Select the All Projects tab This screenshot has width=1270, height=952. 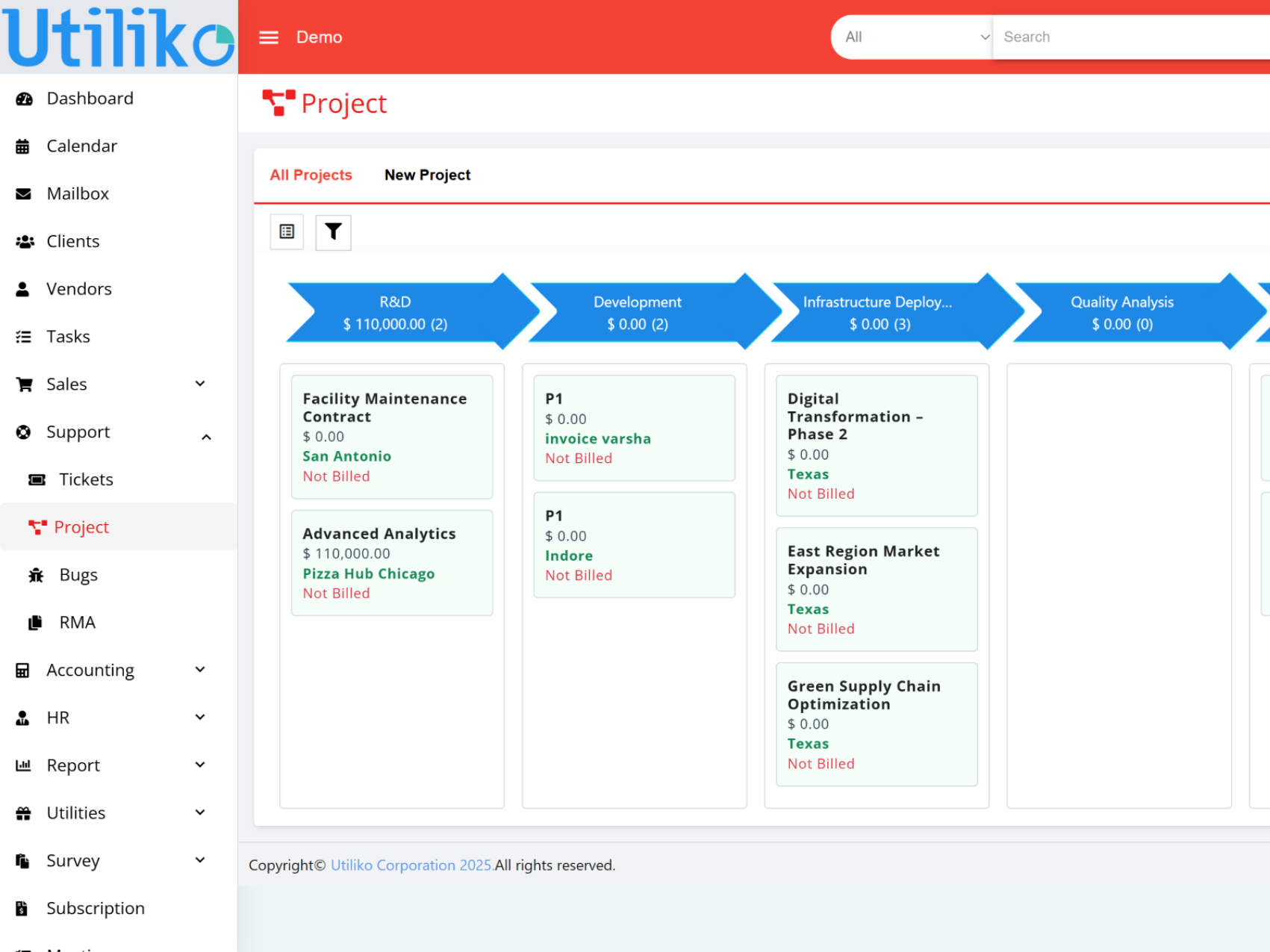(x=311, y=175)
